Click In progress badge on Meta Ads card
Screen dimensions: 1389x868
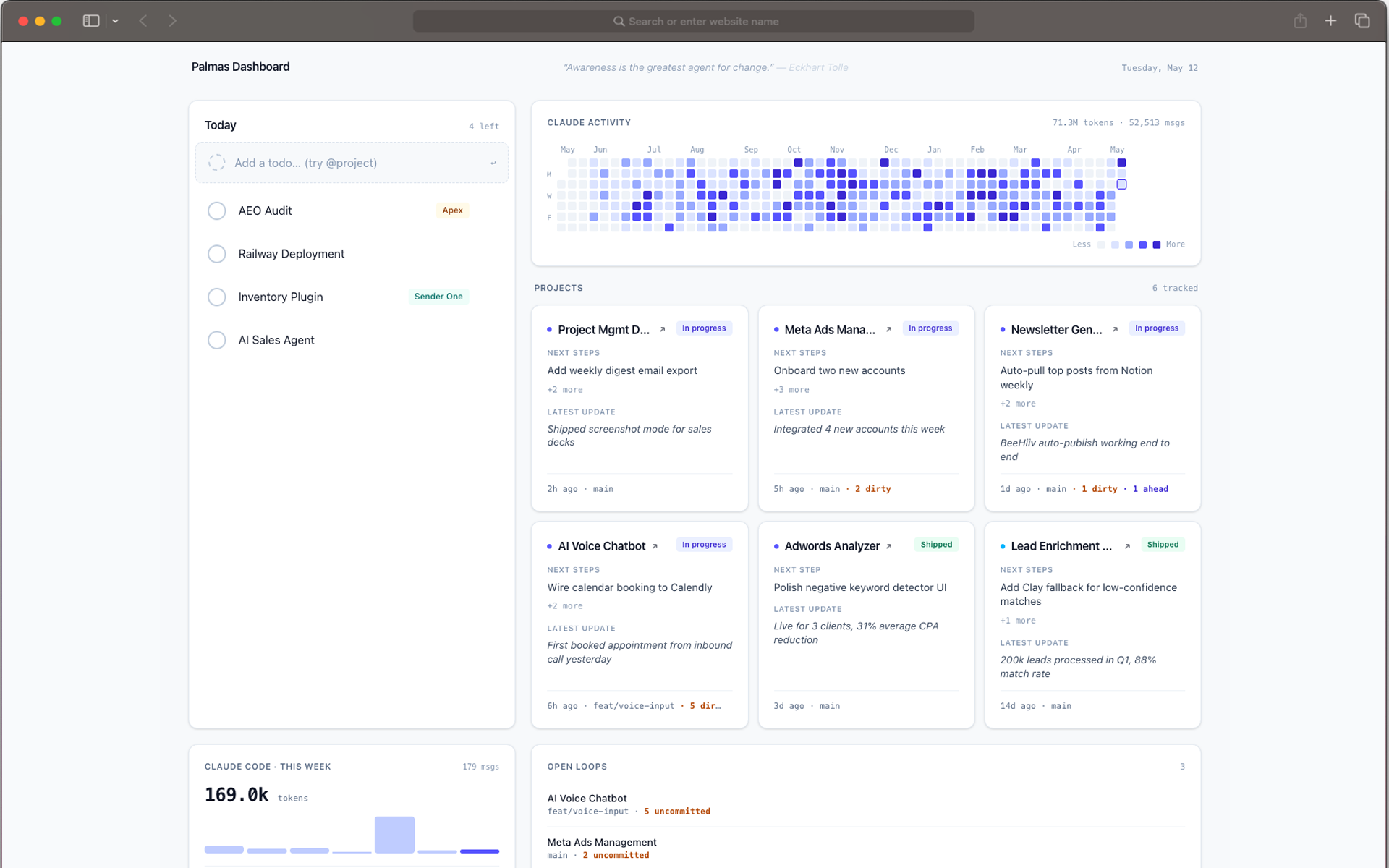(x=930, y=328)
